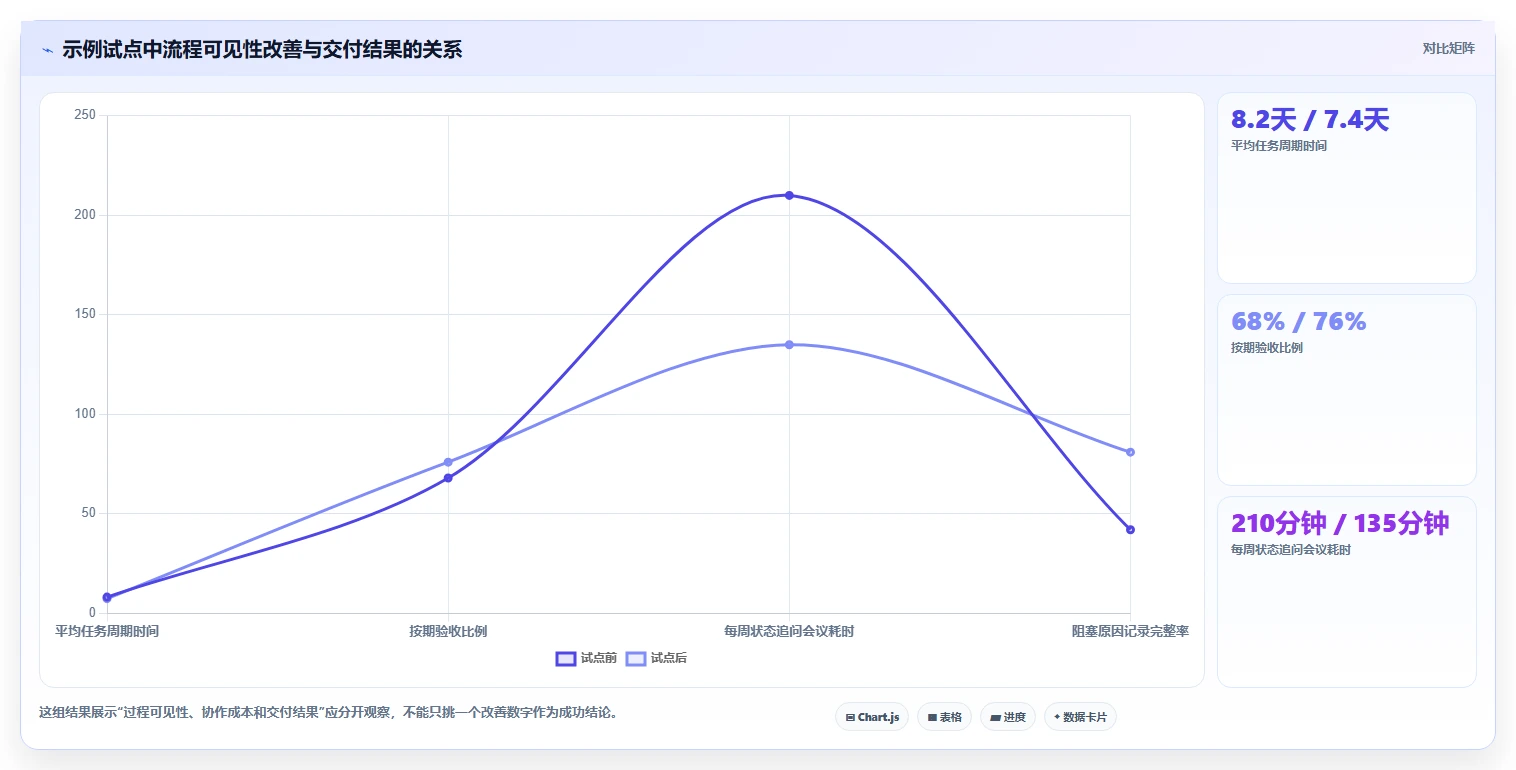Image resolution: width=1516 pixels, height=770 pixels.
Task: Click the chart title heading text
Action: 262,50
